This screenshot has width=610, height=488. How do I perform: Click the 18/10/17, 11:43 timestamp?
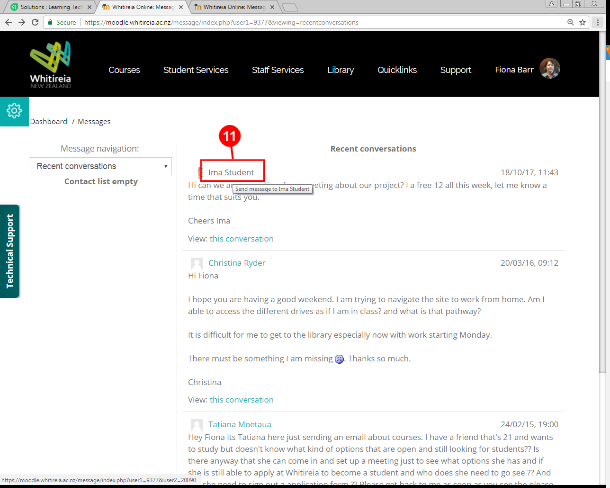pyautogui.click(x=529, y=172)
